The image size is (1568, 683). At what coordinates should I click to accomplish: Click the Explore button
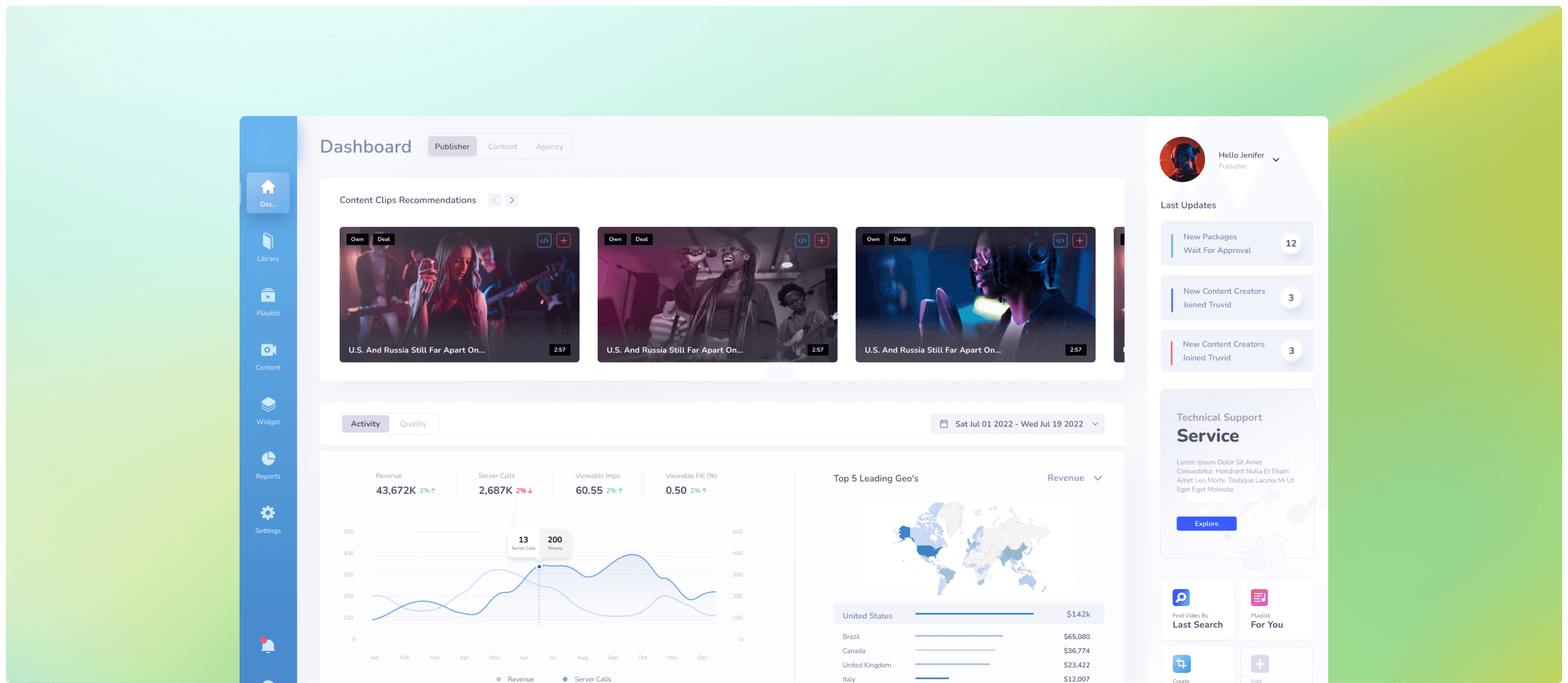[x=1206, y=524]
